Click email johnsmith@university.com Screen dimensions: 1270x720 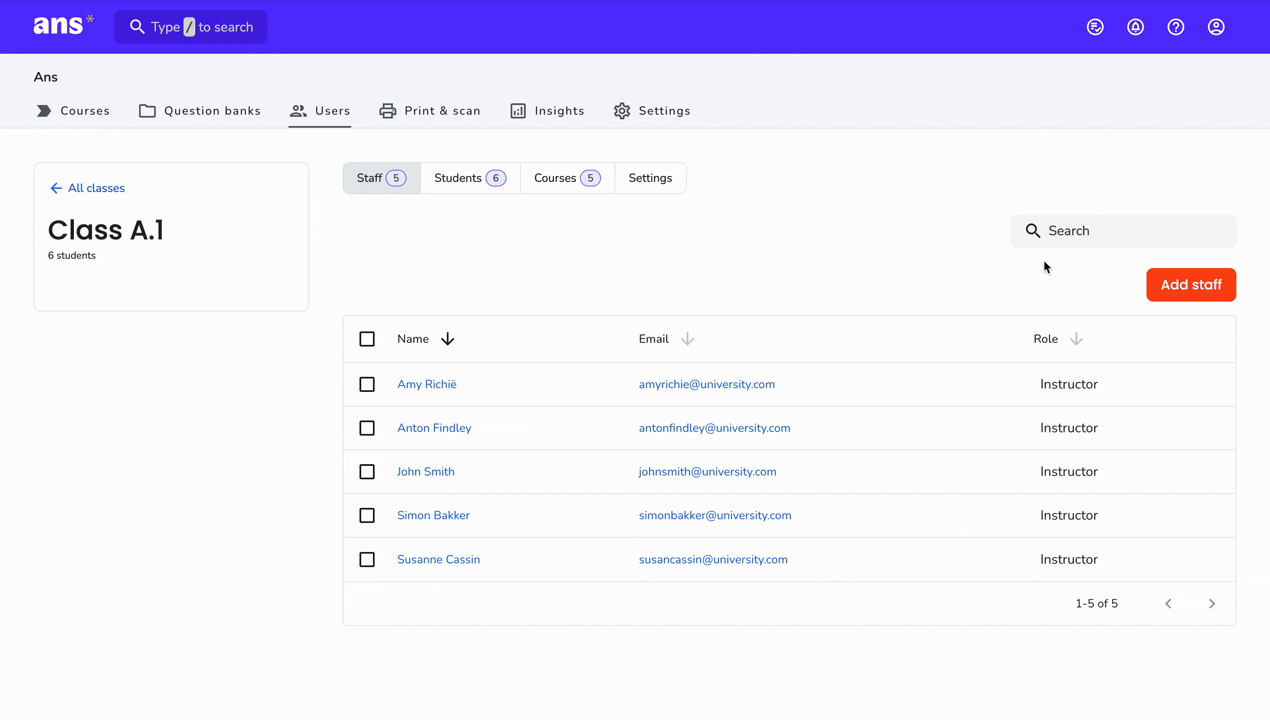click(x=708, y=472)
